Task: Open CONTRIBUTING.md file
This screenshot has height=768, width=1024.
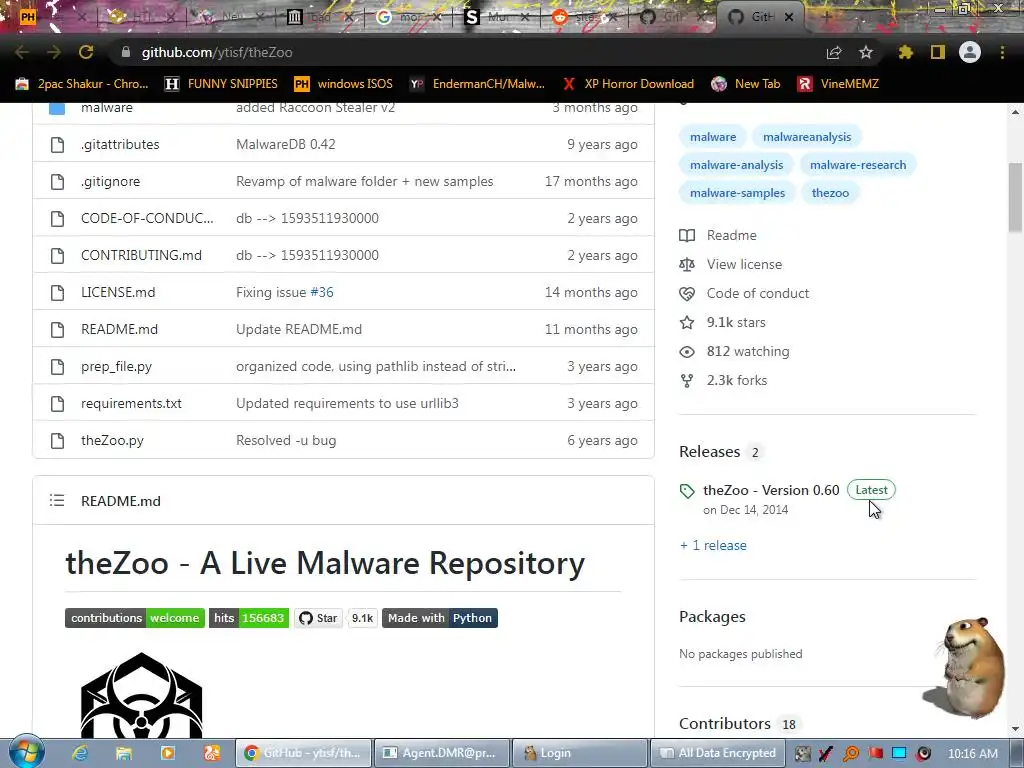Action: pyautogui.click(x=141, y=255)
